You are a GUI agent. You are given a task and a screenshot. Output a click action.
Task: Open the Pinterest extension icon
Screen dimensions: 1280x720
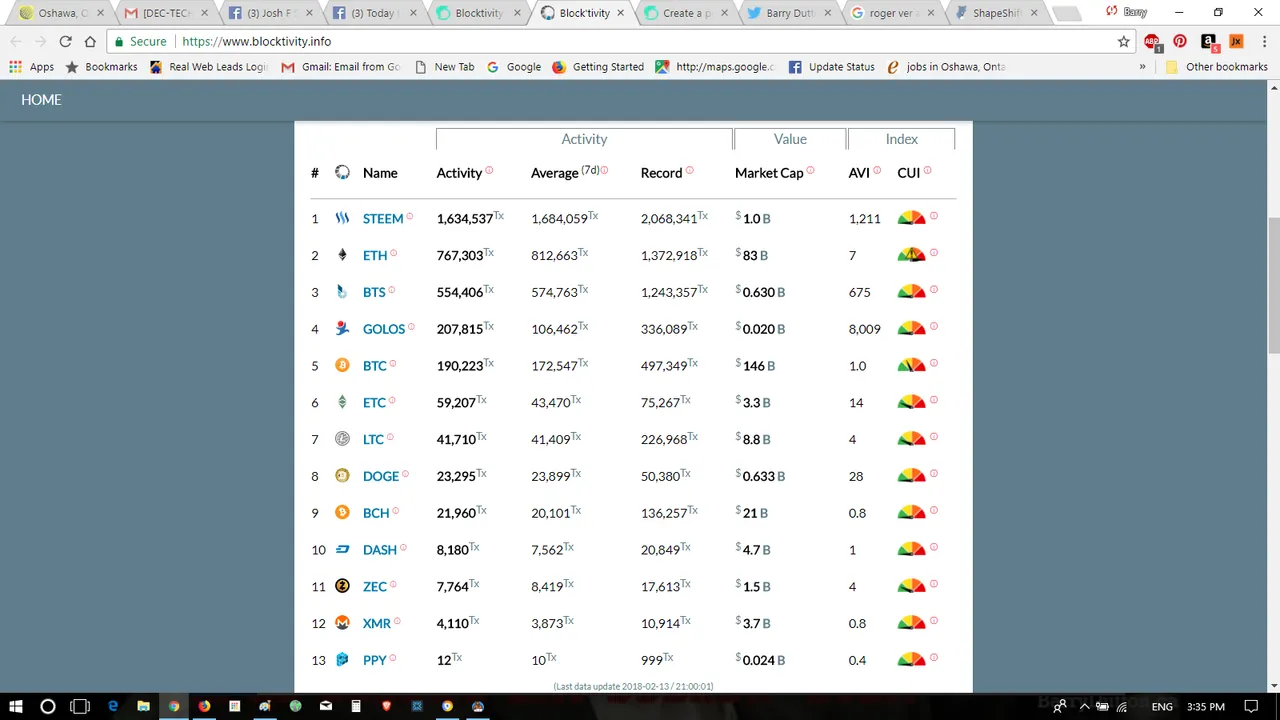tap(1180, 41)
